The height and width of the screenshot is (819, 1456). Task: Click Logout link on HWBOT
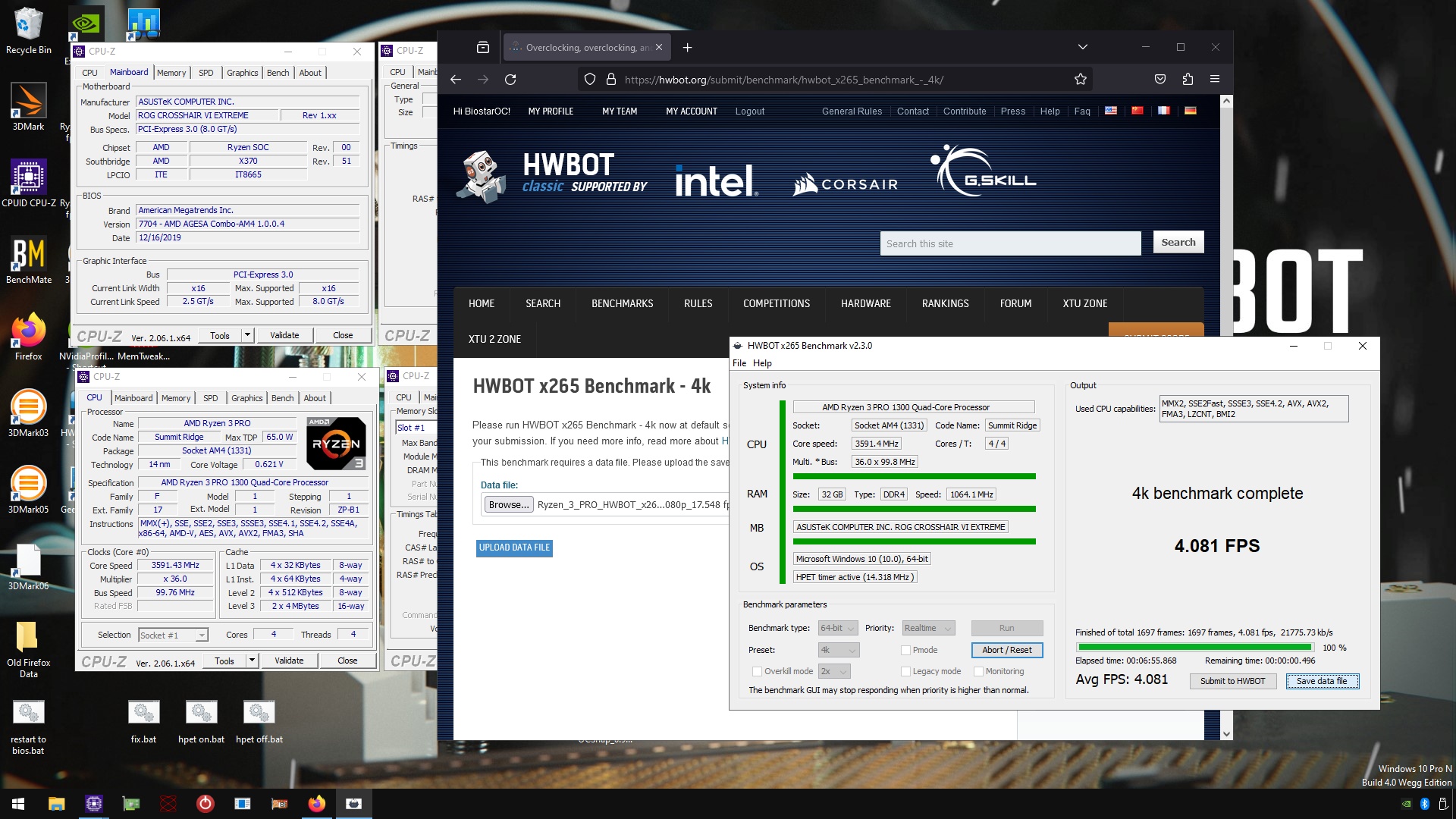click(x=749, y=111)
